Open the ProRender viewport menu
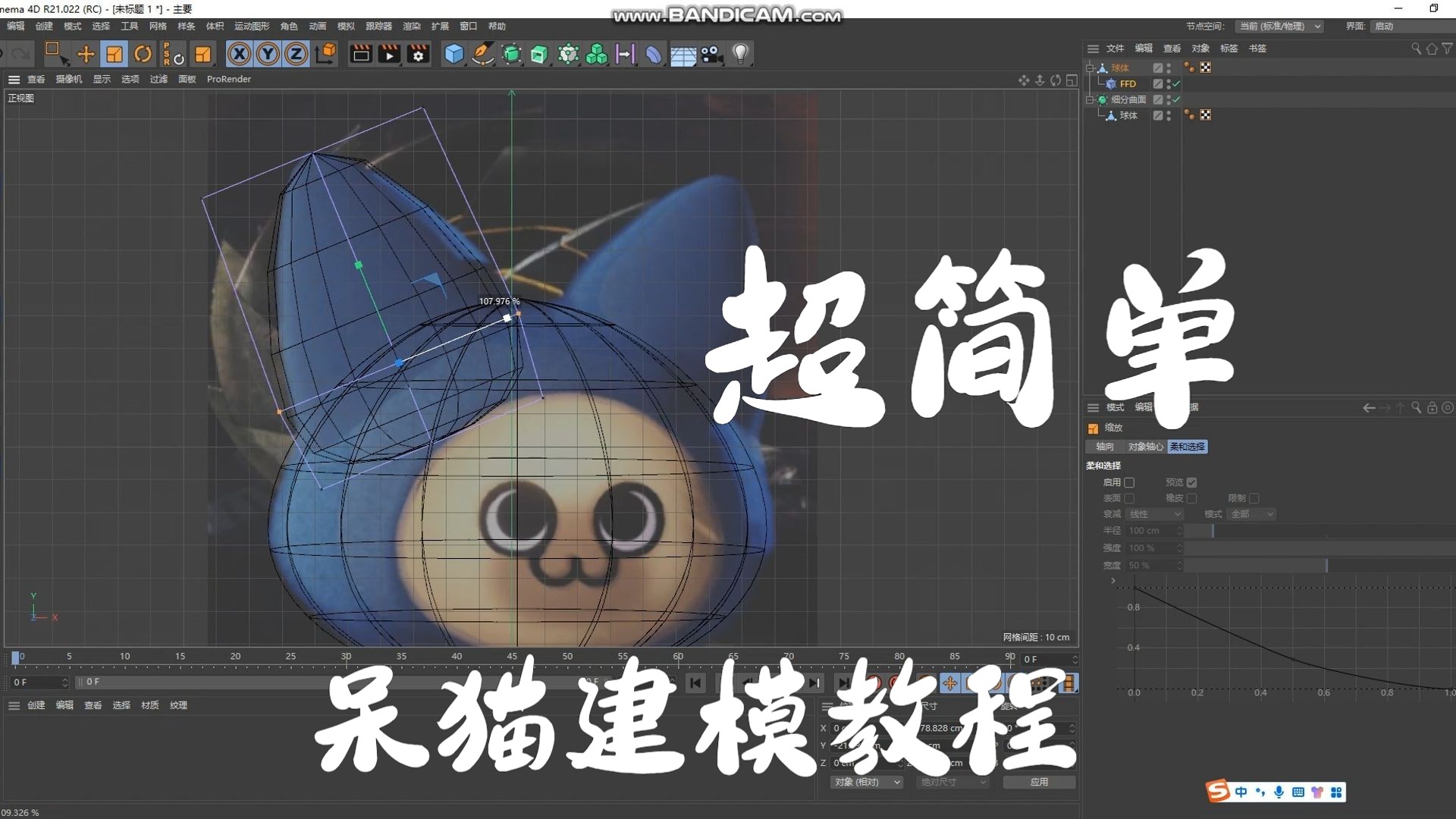This screenshot has width=1456, height=819. coord(229,79)
